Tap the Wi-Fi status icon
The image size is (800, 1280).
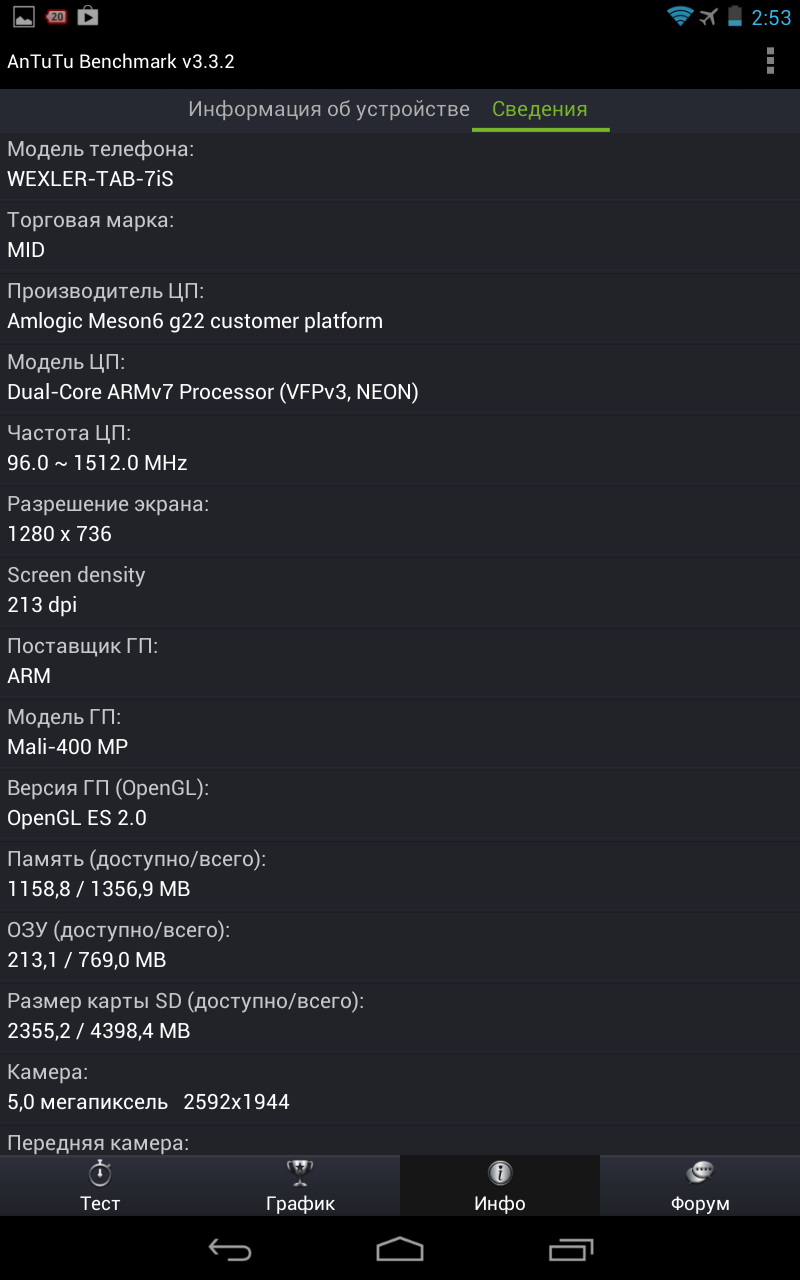[680, 16]
